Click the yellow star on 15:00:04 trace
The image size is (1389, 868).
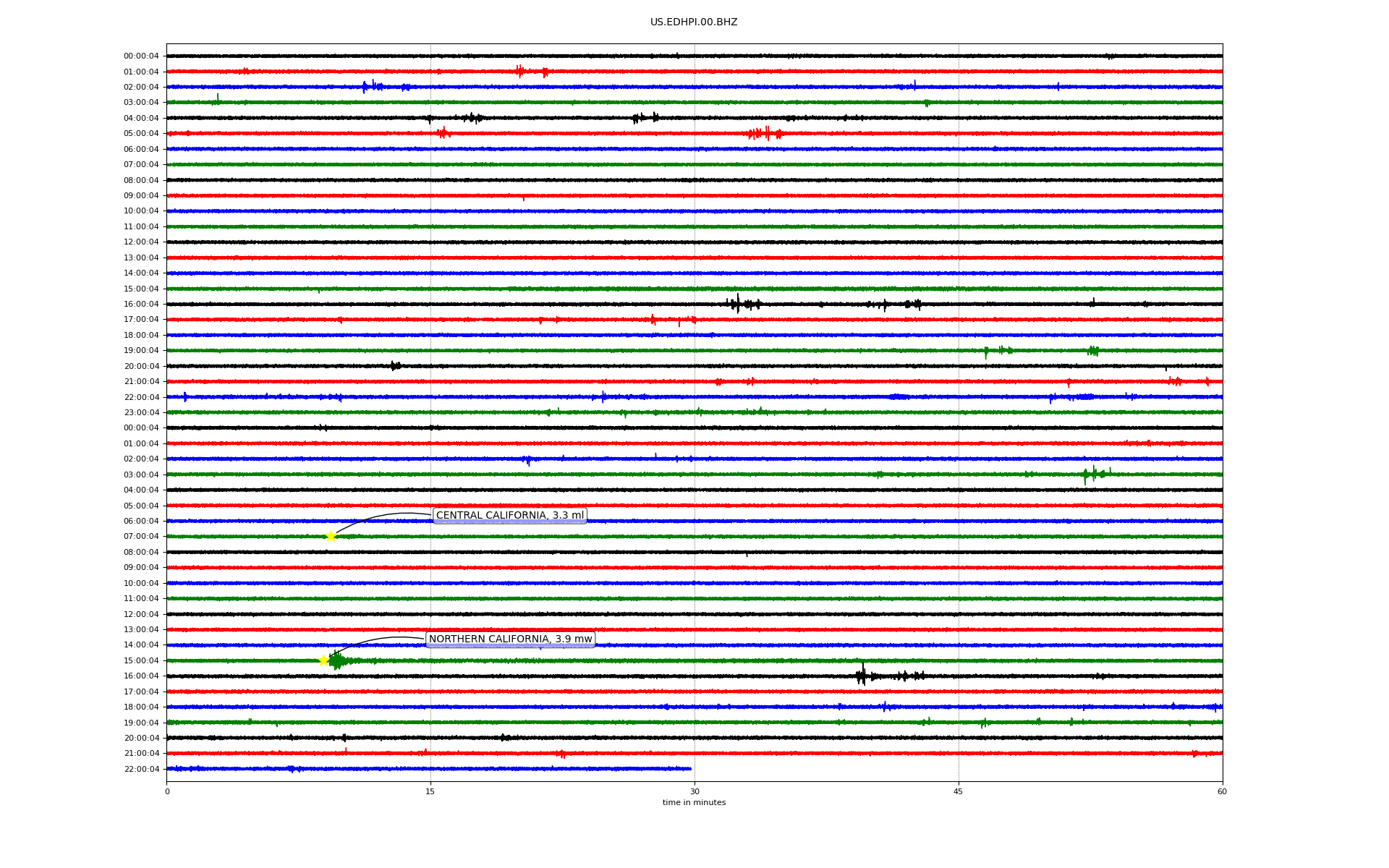(324, 660)
